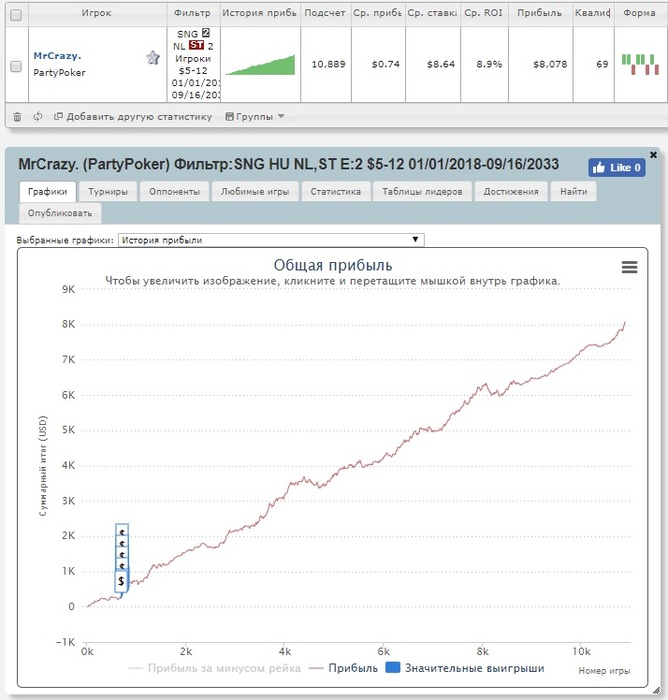This screenshot has width=668, height=700.
Task: Click the PartyPoker network label
Action: point(59,73)
